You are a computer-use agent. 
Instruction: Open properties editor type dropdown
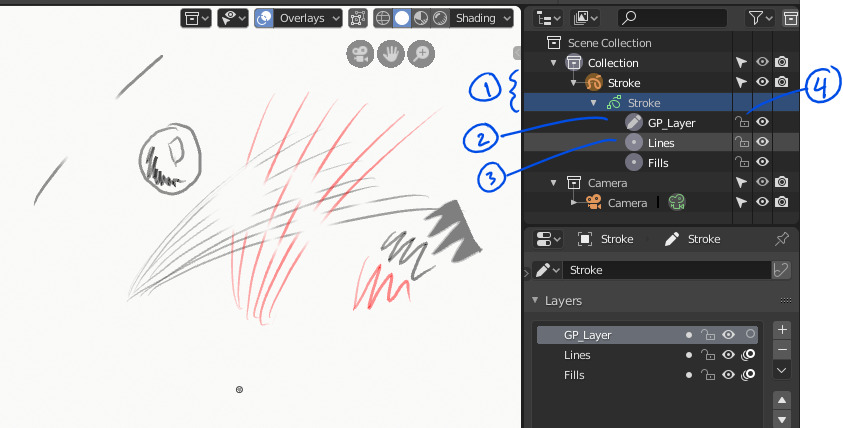click(x=548, y=239)
